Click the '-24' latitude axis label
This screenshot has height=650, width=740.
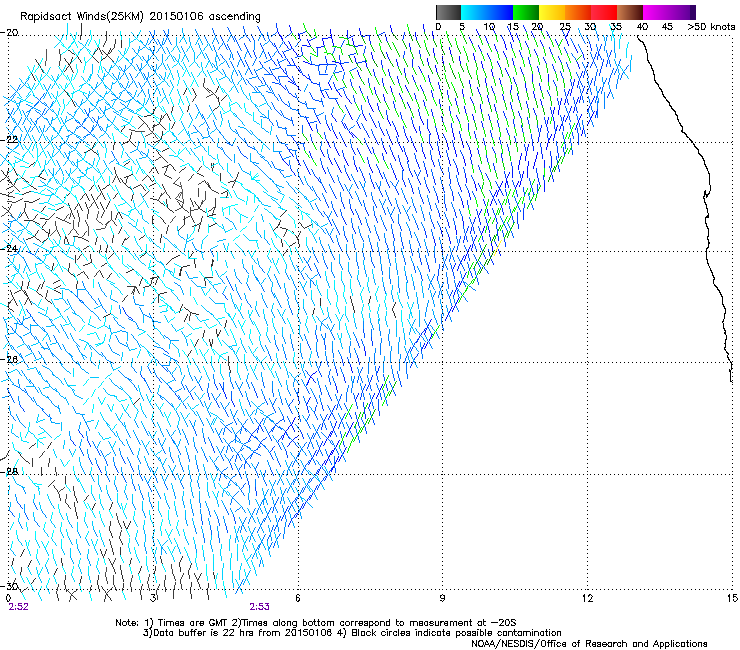(x=9, y=249)
